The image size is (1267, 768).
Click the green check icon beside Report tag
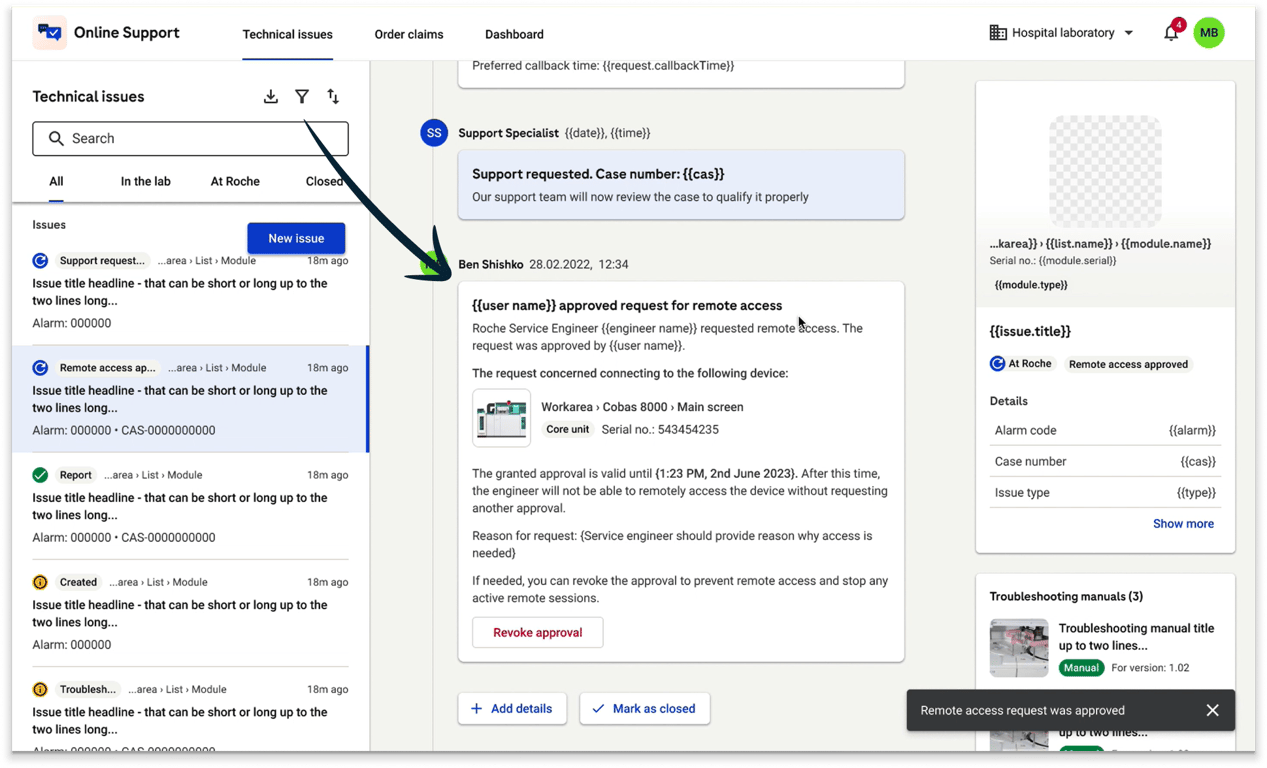(x=40, y=475)
